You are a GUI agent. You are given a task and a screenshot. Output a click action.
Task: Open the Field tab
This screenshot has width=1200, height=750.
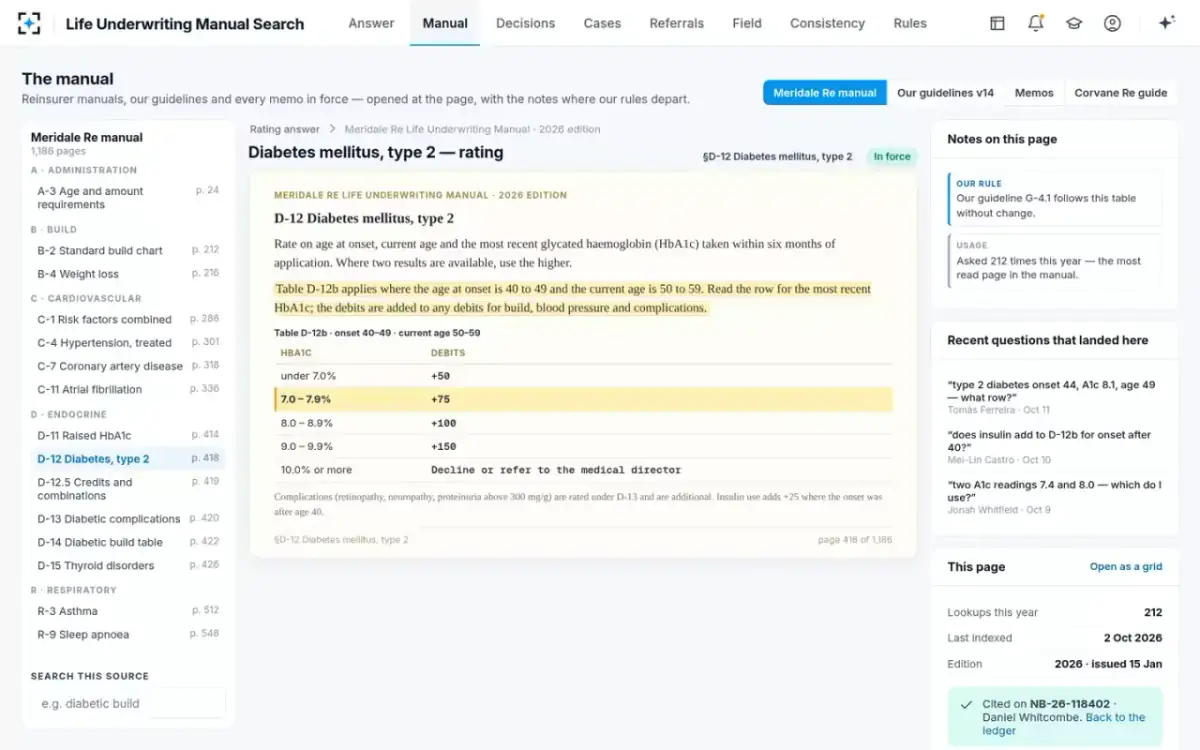[747, 23]
